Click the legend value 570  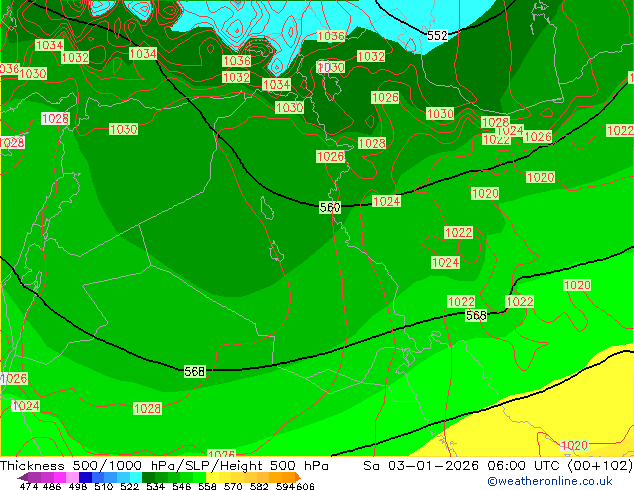(x=233, y=486)
